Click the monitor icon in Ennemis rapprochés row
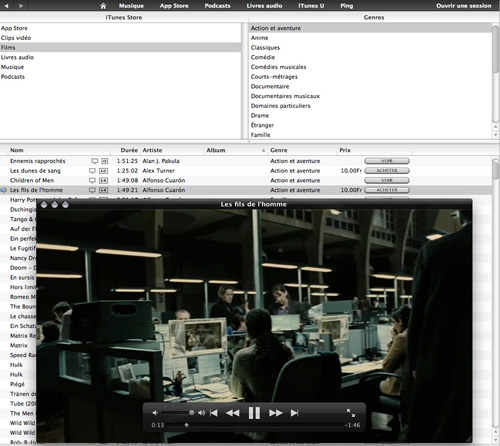The width and height of the screenshot is (500, 446). 95,161
